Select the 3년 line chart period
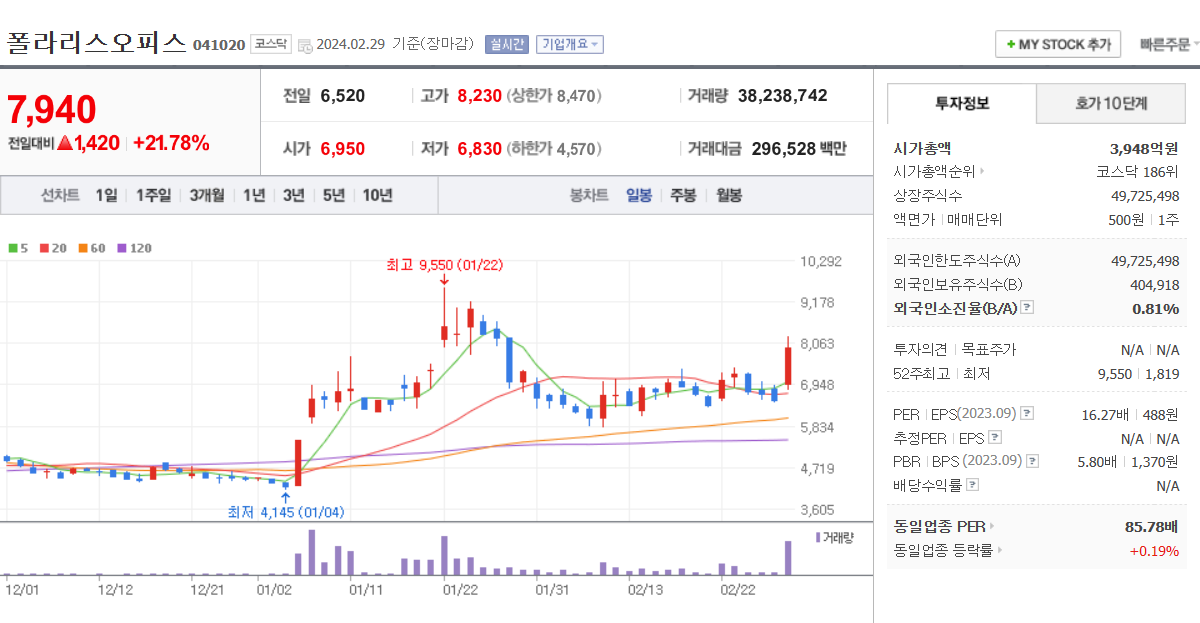The image size is (1200, 623). 293,195
